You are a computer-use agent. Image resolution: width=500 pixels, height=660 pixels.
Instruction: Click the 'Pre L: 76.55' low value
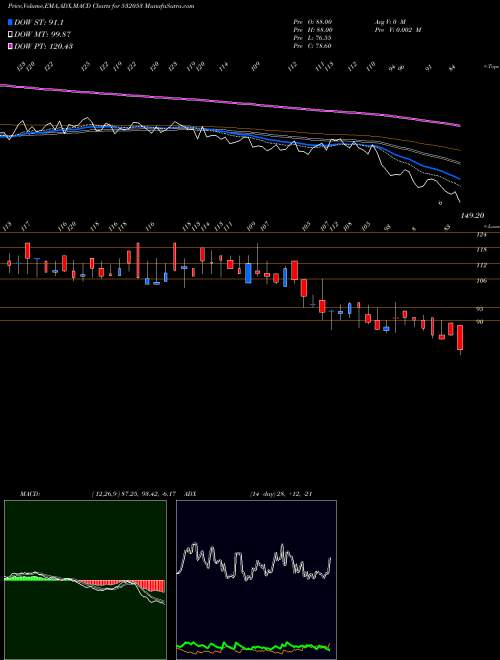313,38
